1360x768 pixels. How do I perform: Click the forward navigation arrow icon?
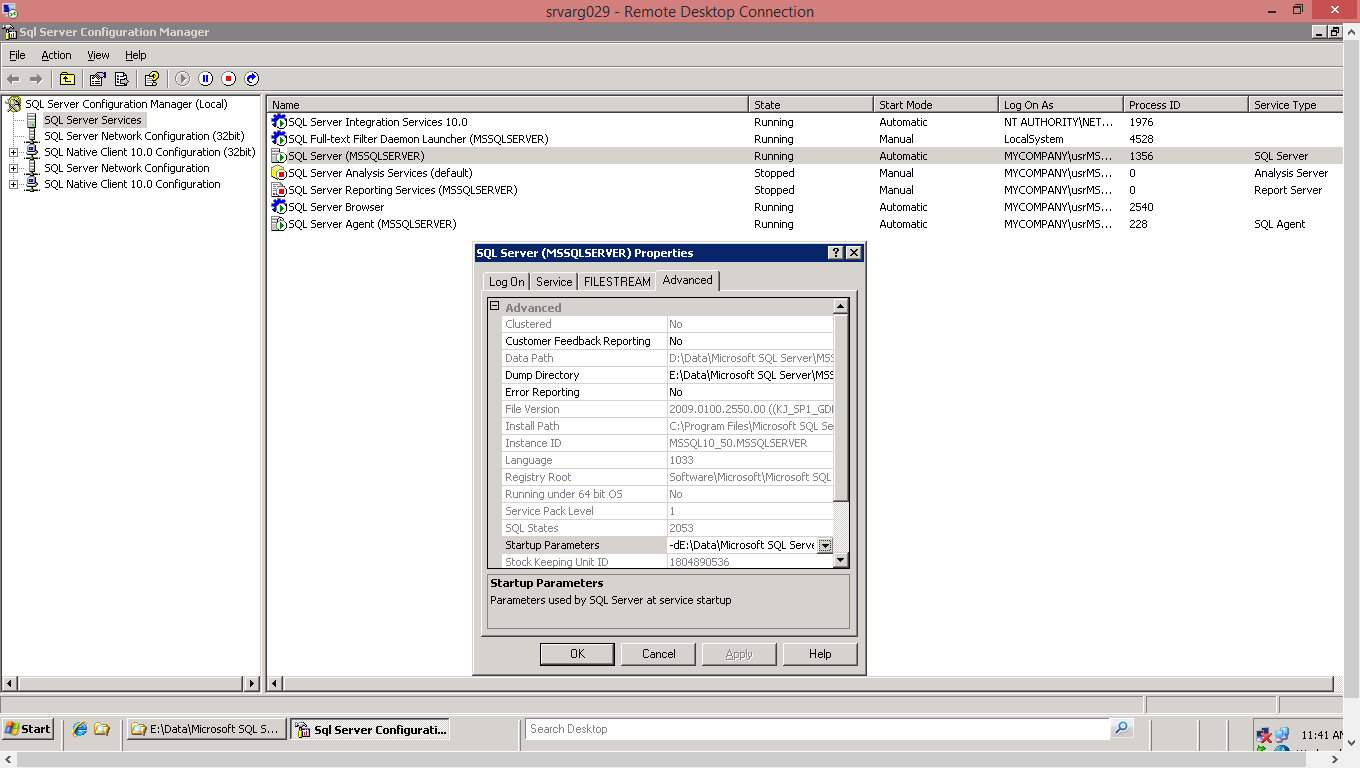pyautogui.click(x=35, y=78)
